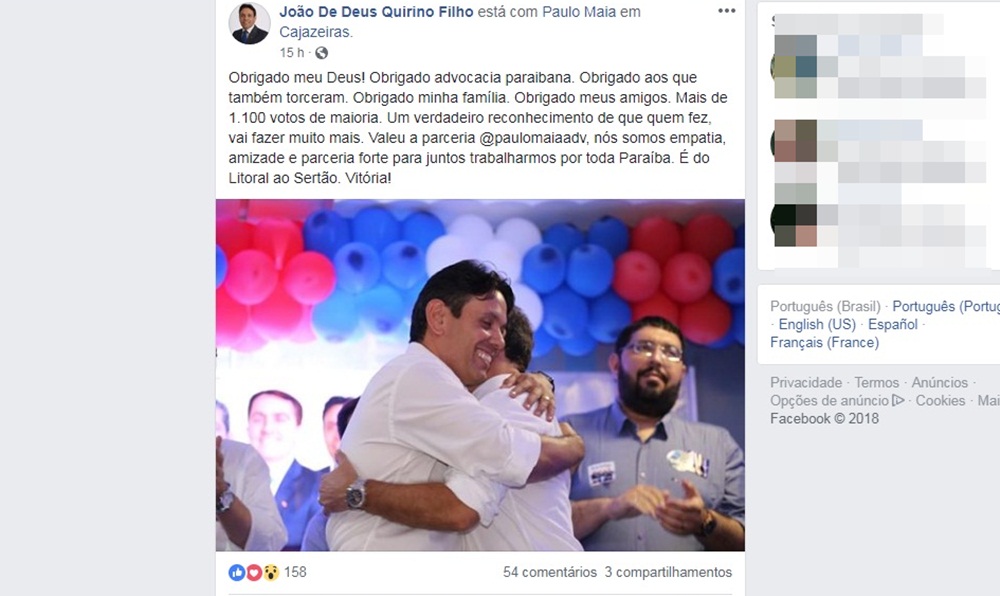Click the red heart Love reaction icon
This screenshot has width=1000, height=596.
[x=254, y=572]
